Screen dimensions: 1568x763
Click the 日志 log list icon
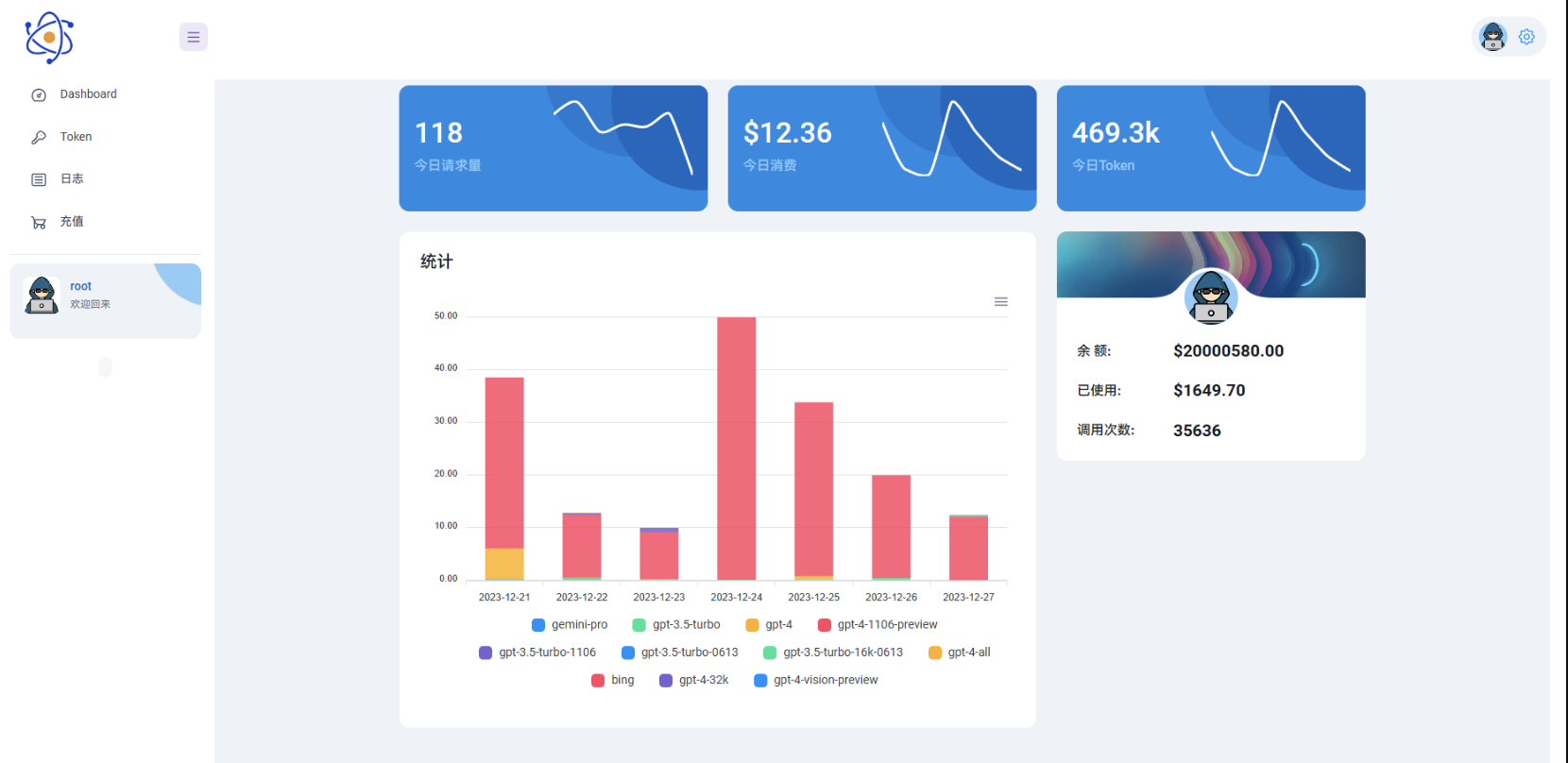pyautogui.click(x=39, y=179)
